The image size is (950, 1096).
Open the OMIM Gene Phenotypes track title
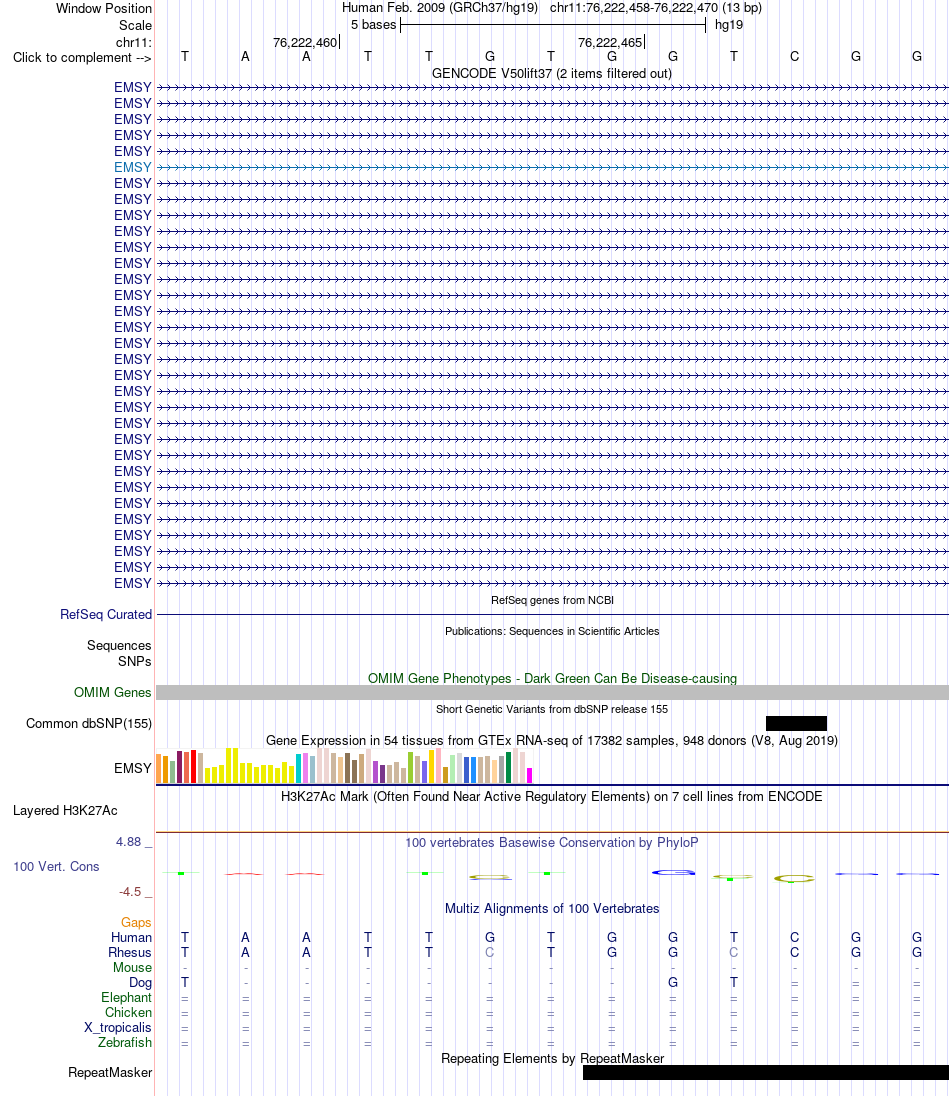click(x=552, y=679)
